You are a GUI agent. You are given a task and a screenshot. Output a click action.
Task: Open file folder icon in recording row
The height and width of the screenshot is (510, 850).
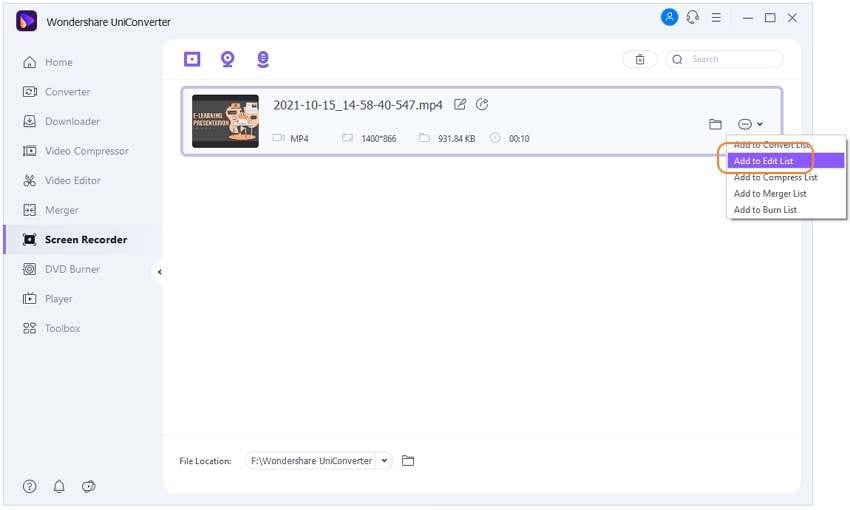[715, 124]
